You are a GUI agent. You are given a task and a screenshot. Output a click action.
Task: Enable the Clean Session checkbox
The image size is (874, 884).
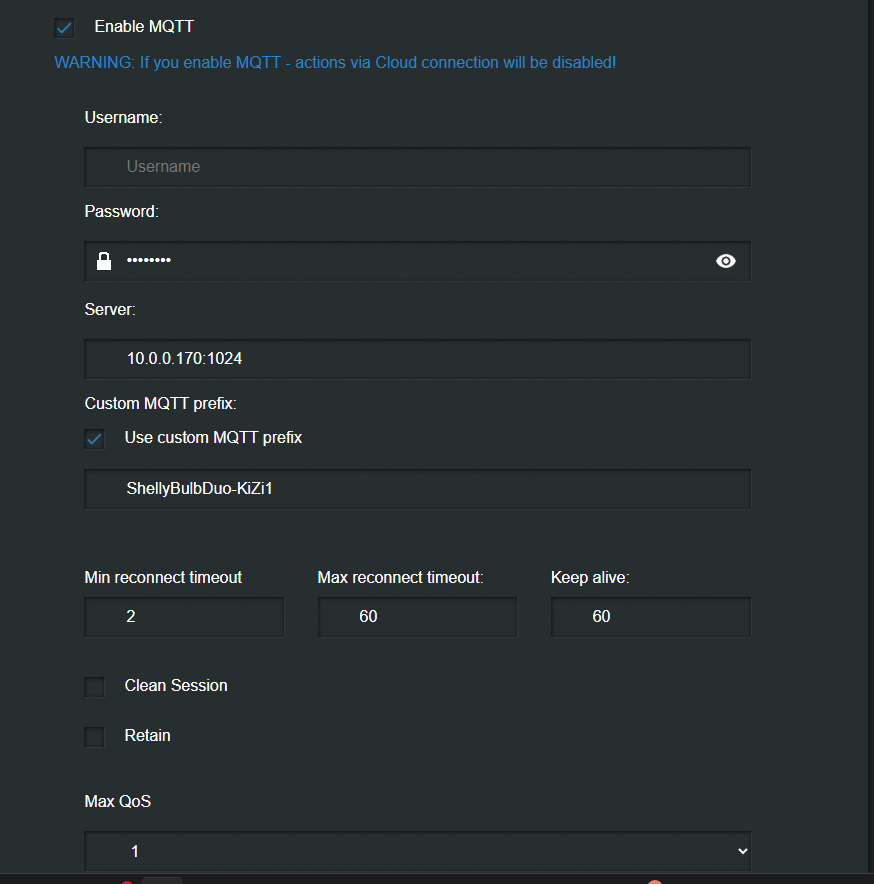point(95,687)
